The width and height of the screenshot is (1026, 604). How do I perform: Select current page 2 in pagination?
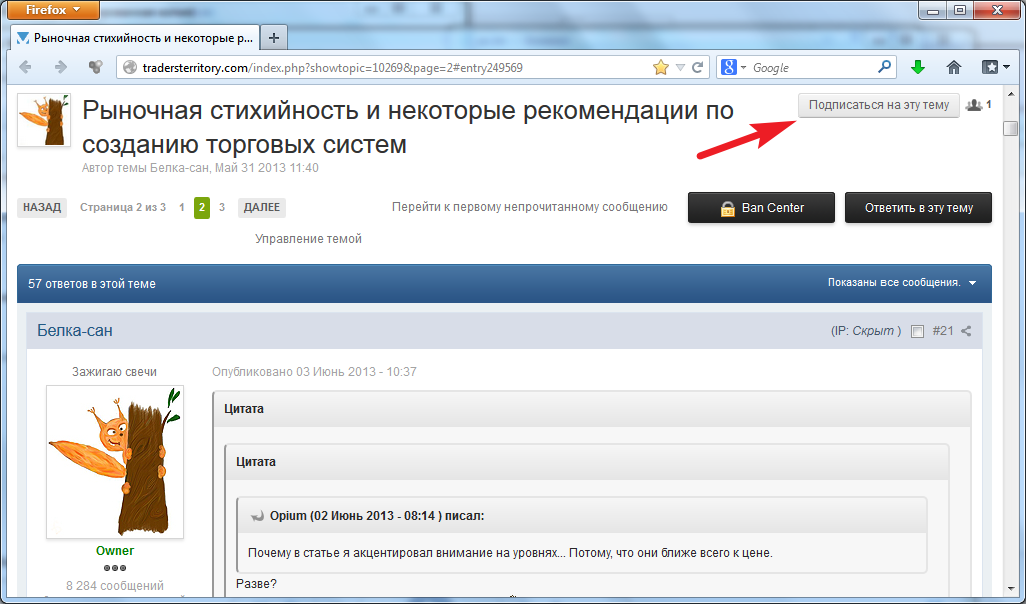(x=202, y=207)
